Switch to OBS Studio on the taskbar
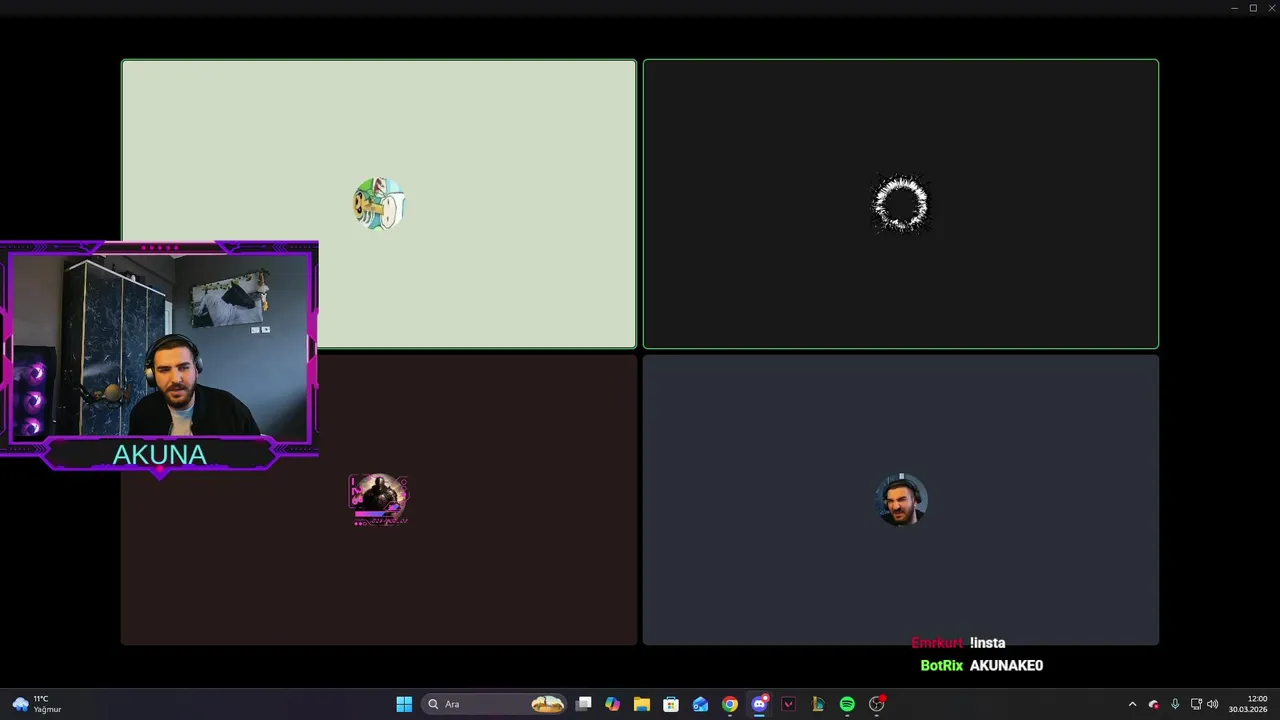 pyautogui.click(x=876, y=704)
